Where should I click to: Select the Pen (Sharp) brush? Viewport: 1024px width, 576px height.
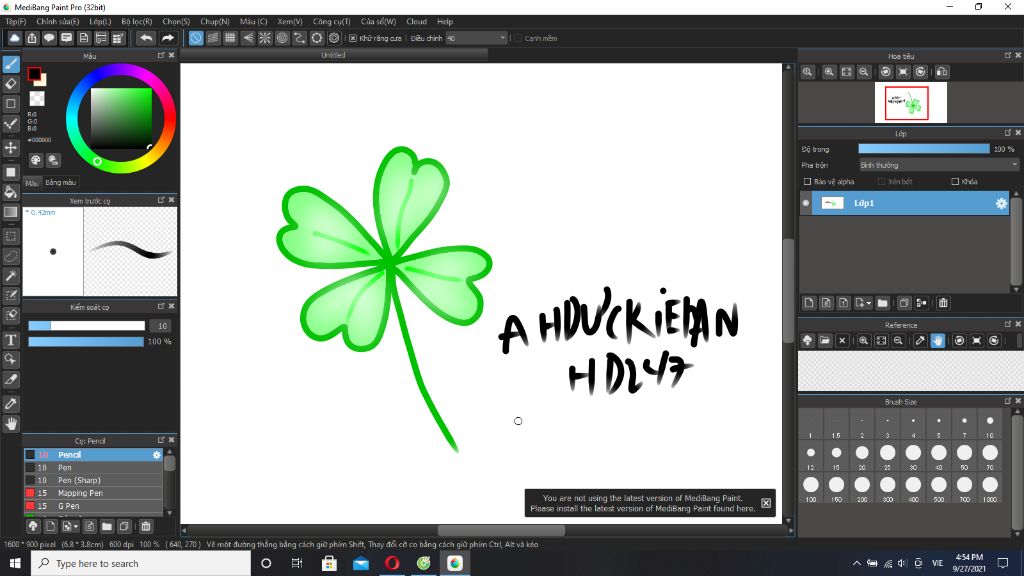(93, 480)
